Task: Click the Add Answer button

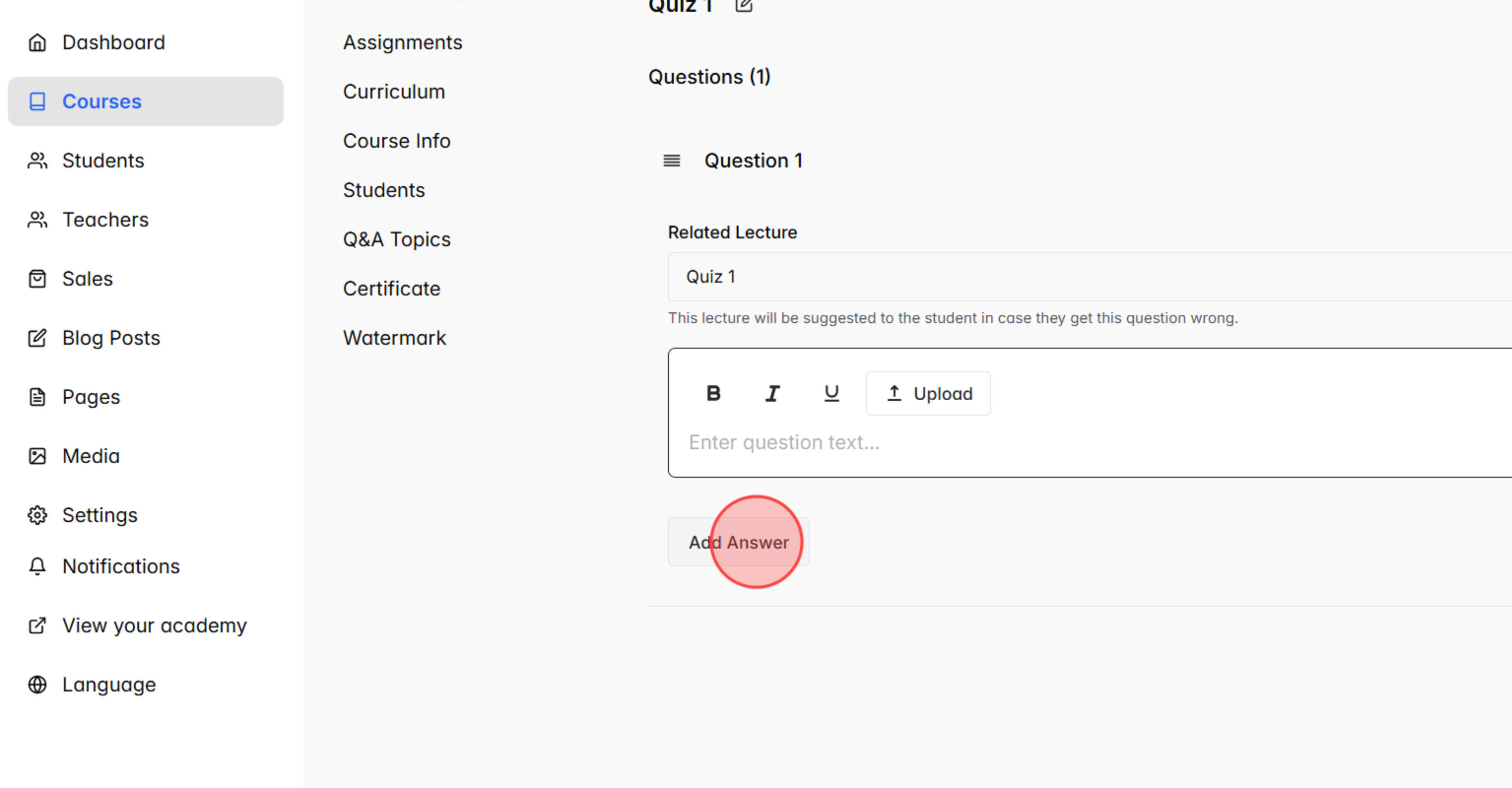Action: click(x=738, y=542)
